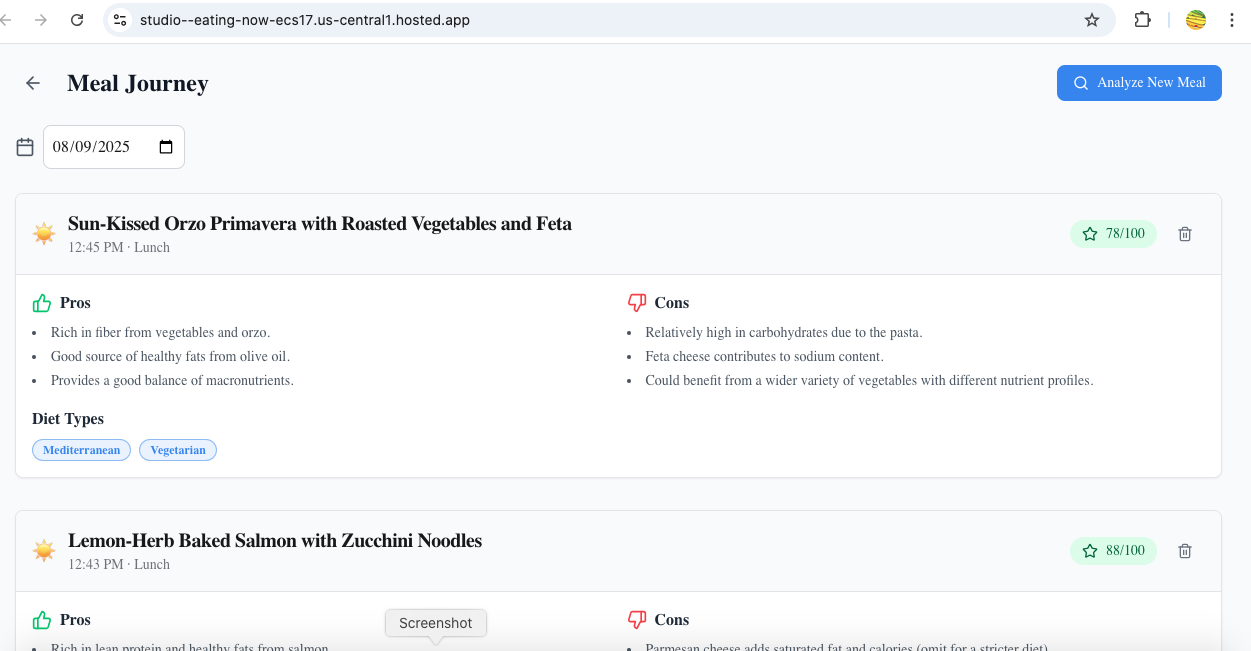Viewport: 1251px width, 651px height.
Task: Delete the Lemon-Herb Baked Salmon meal
Action: pos(1185,551)
